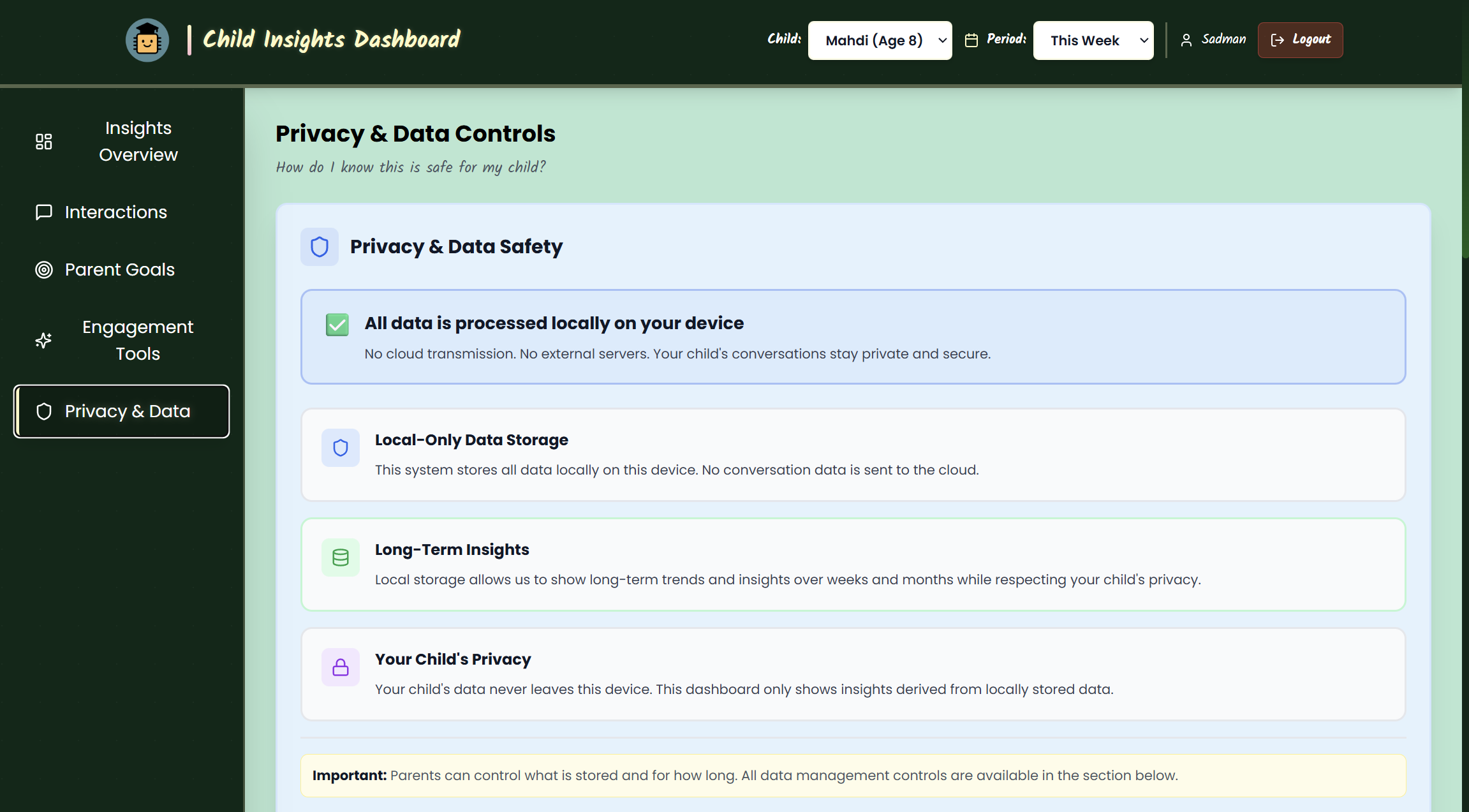Screen dimensions: 1469x812
Task: Click the database icon for Long-Term Insights
Action: [x=341, y=557]
